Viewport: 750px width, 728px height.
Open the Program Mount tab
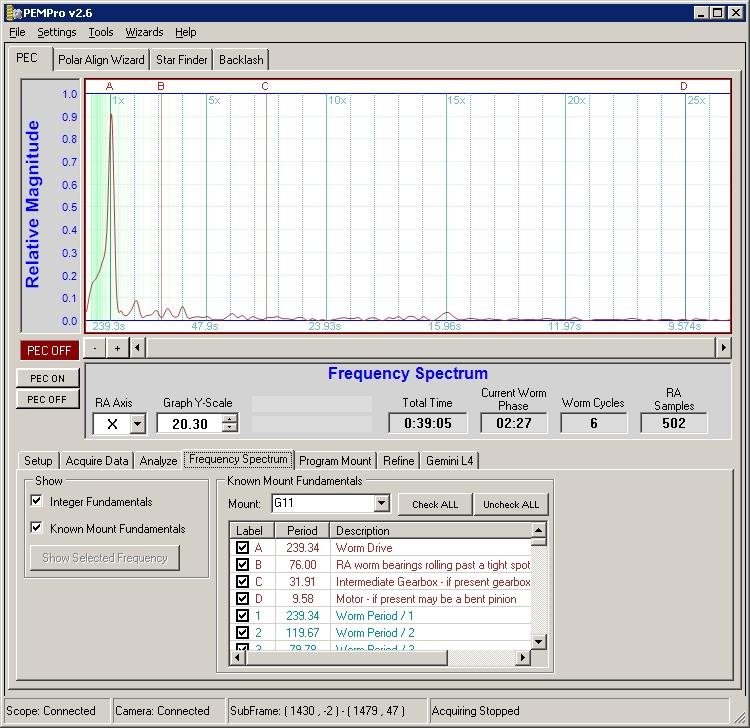click(x=335, y=461)
